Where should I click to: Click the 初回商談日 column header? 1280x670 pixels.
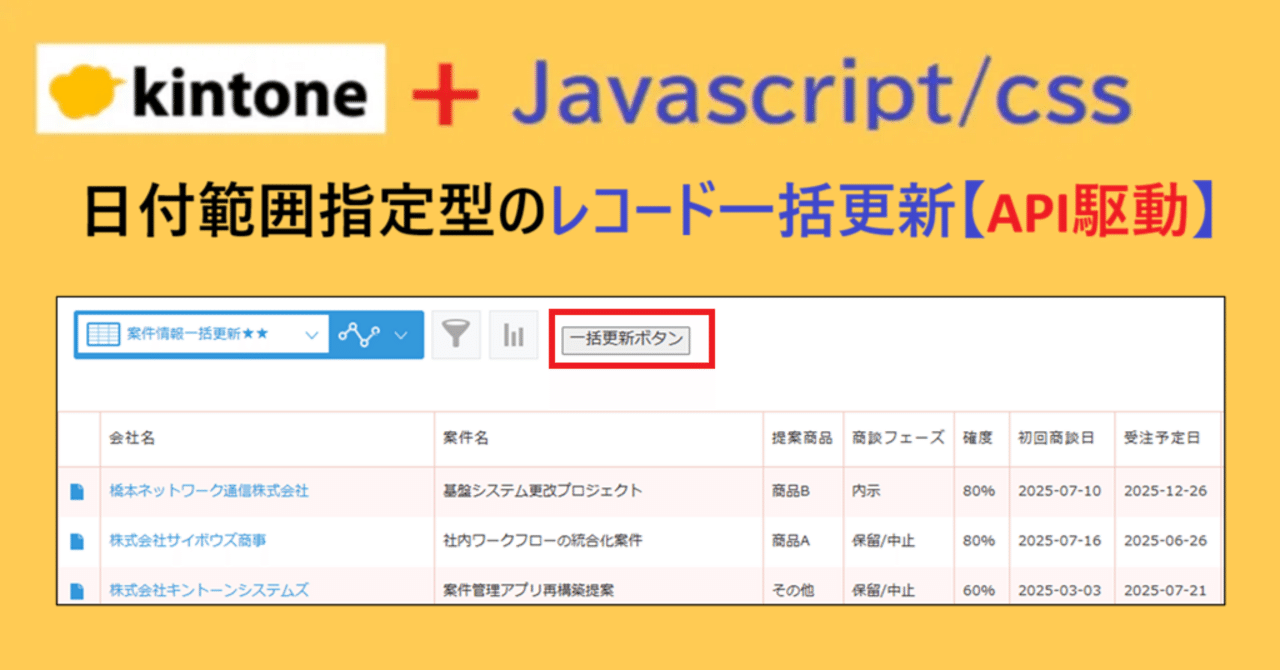pyautogui.click(x=1056, y=438)
